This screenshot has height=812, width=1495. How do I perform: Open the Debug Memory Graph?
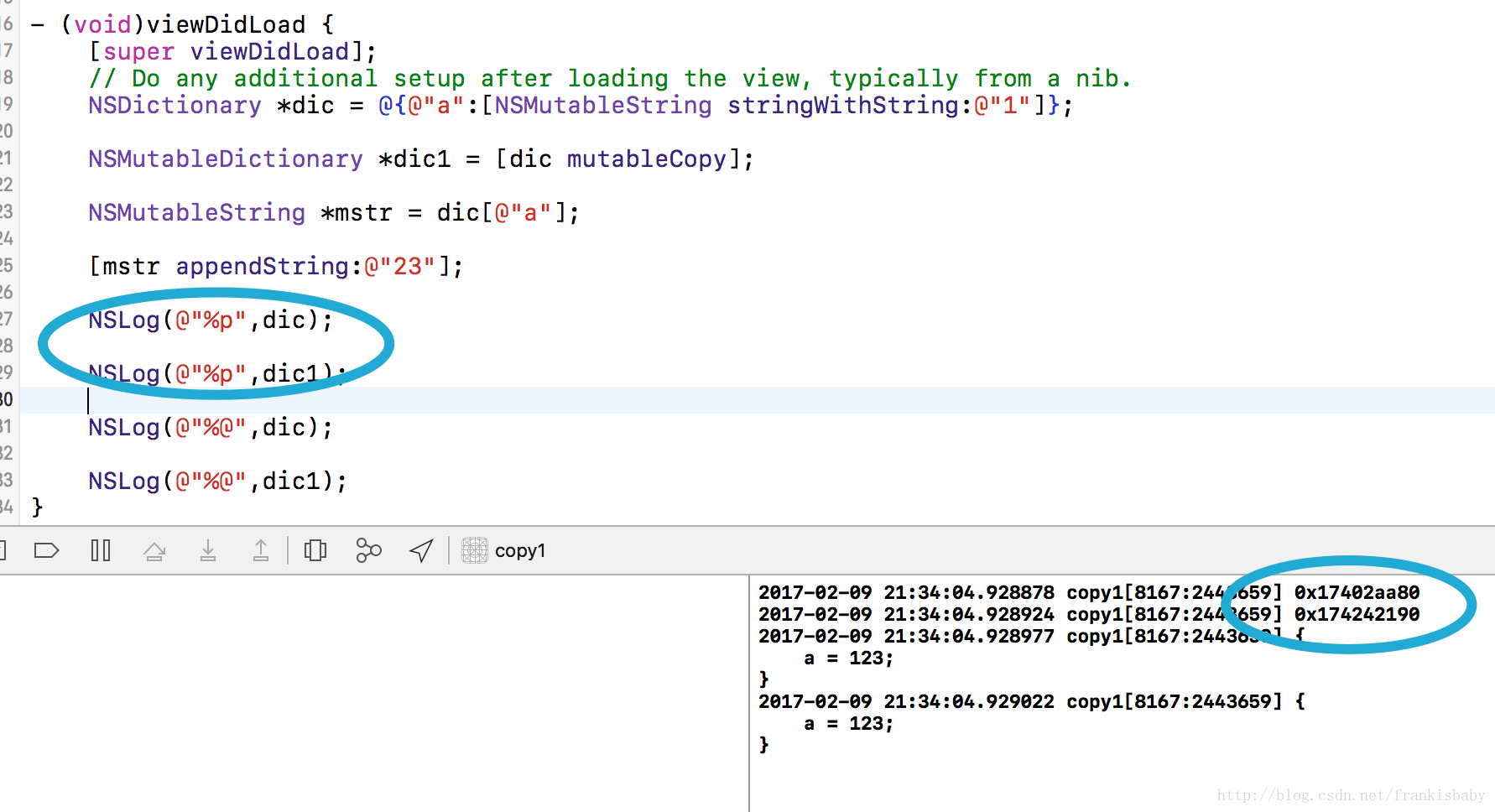(368, 550)
